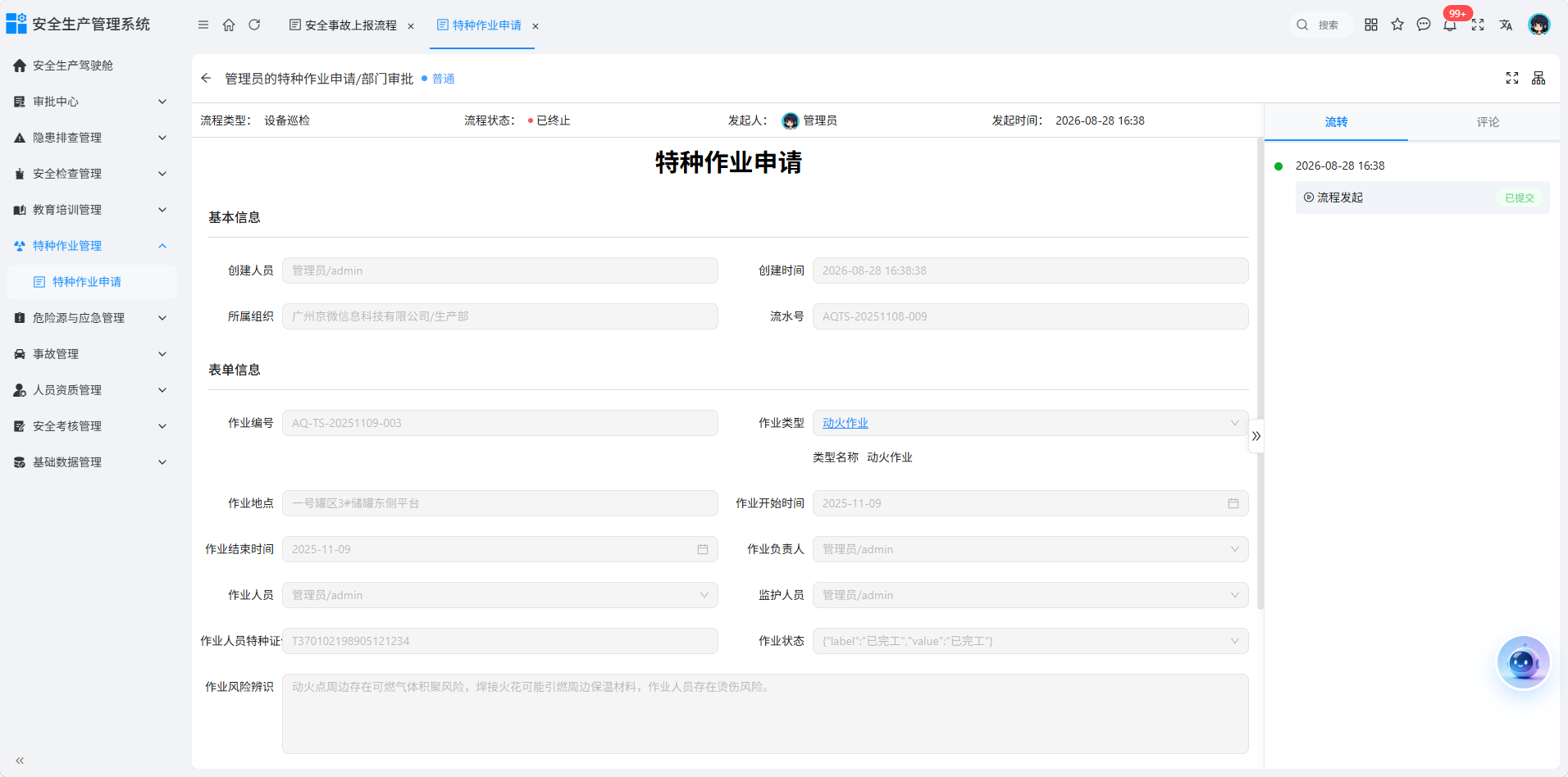Click the form vertical scrollbar
1568x777 pixels.
pos(1260,374)
